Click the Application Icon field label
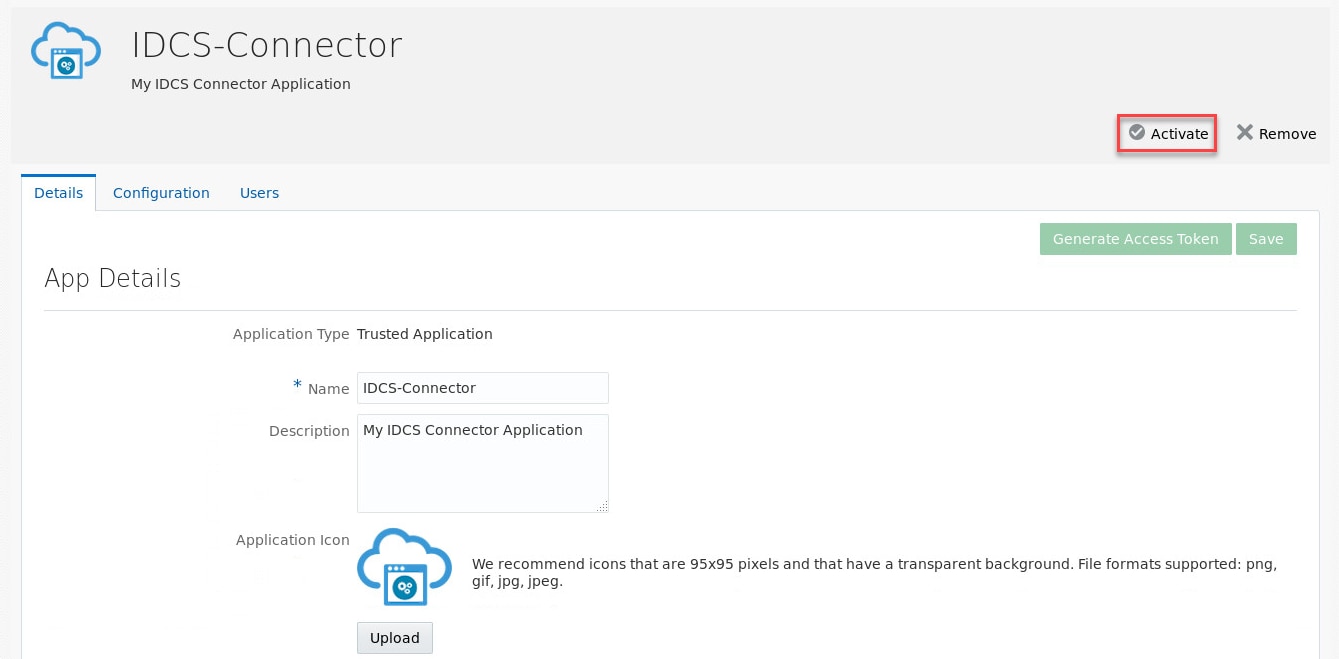The image size is (1339, 659). pyautogui.click(x=292, y=540)
